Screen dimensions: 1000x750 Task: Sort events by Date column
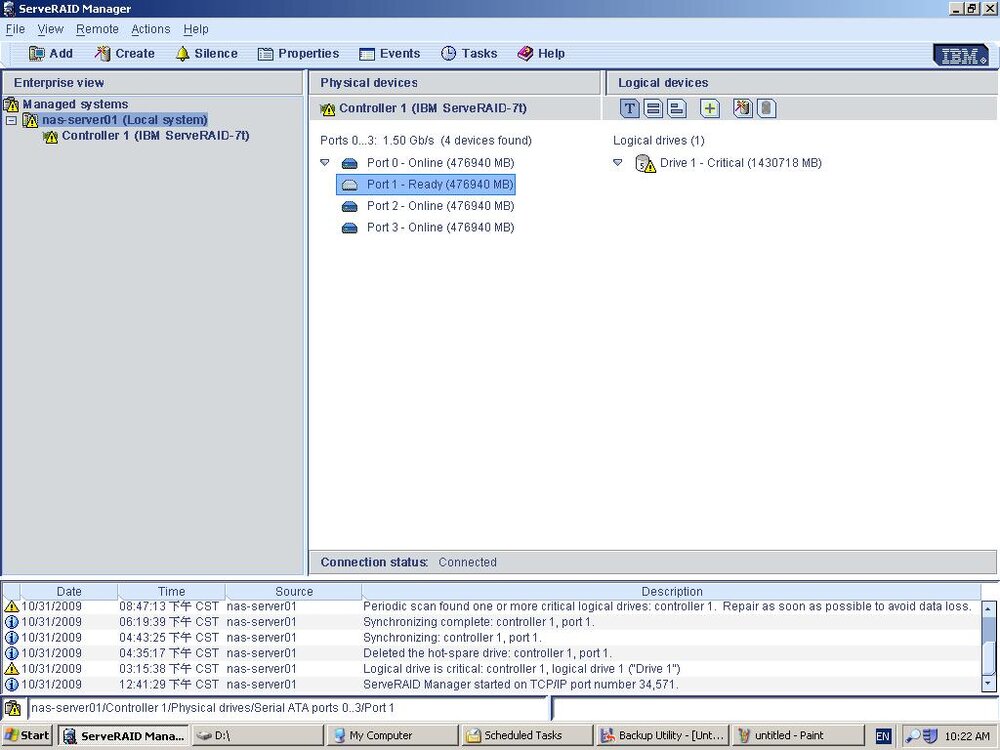pos(69,591)
